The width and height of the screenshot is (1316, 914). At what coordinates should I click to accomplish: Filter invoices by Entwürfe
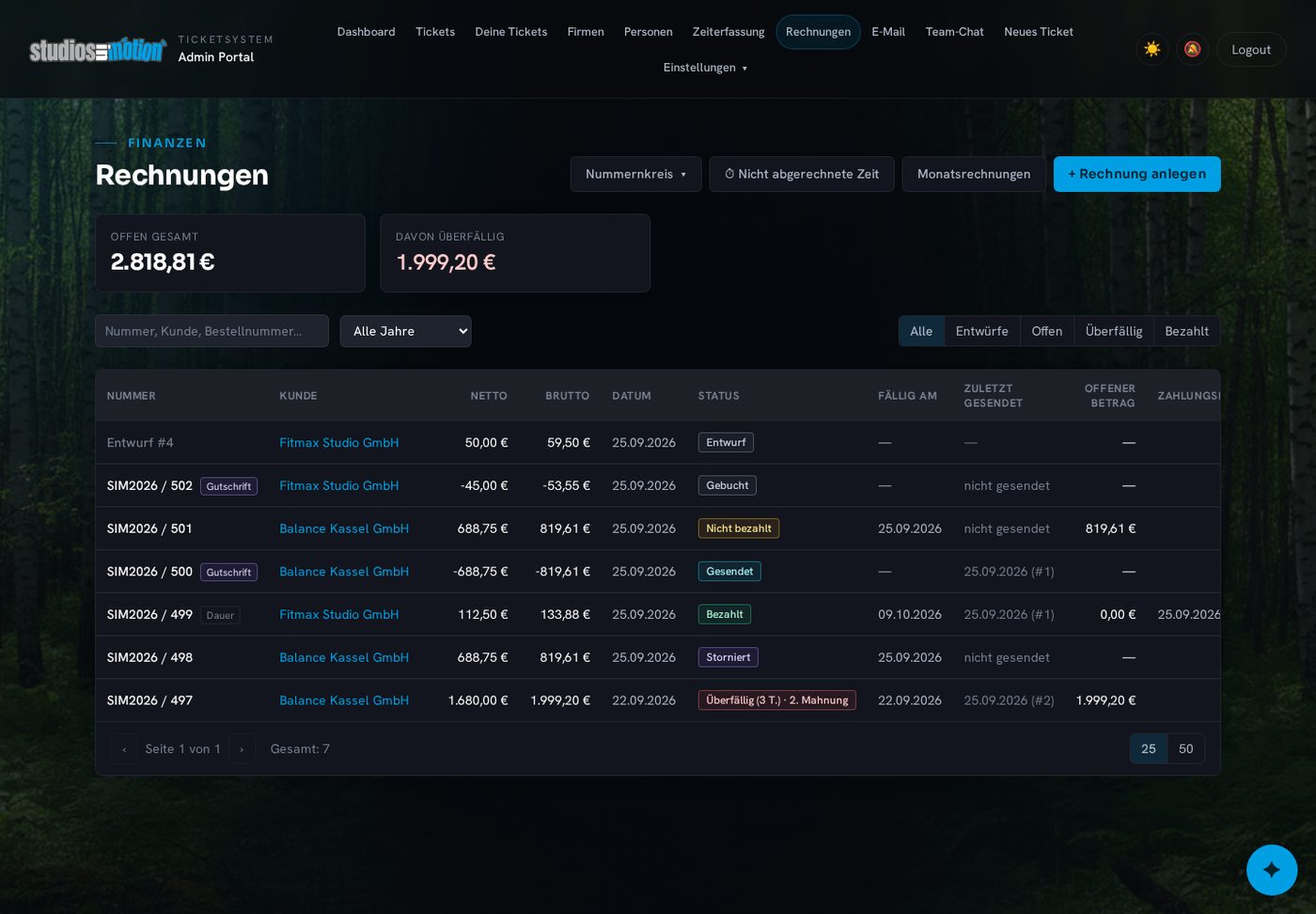coord(982,331)
